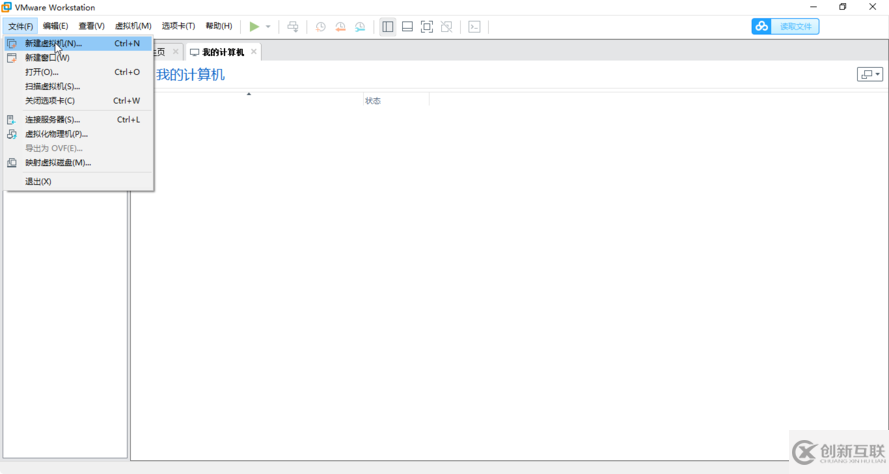889x474 pixels.
Task: Choose 打开(O)... from file menu
Action: (78, 72)
